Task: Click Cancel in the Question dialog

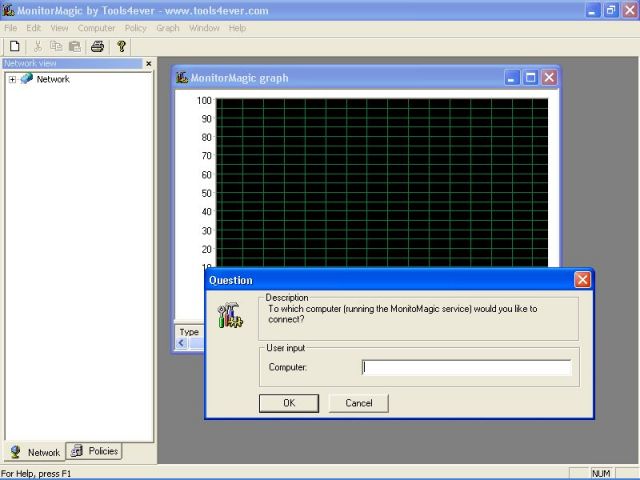Action: coord(359,403)
